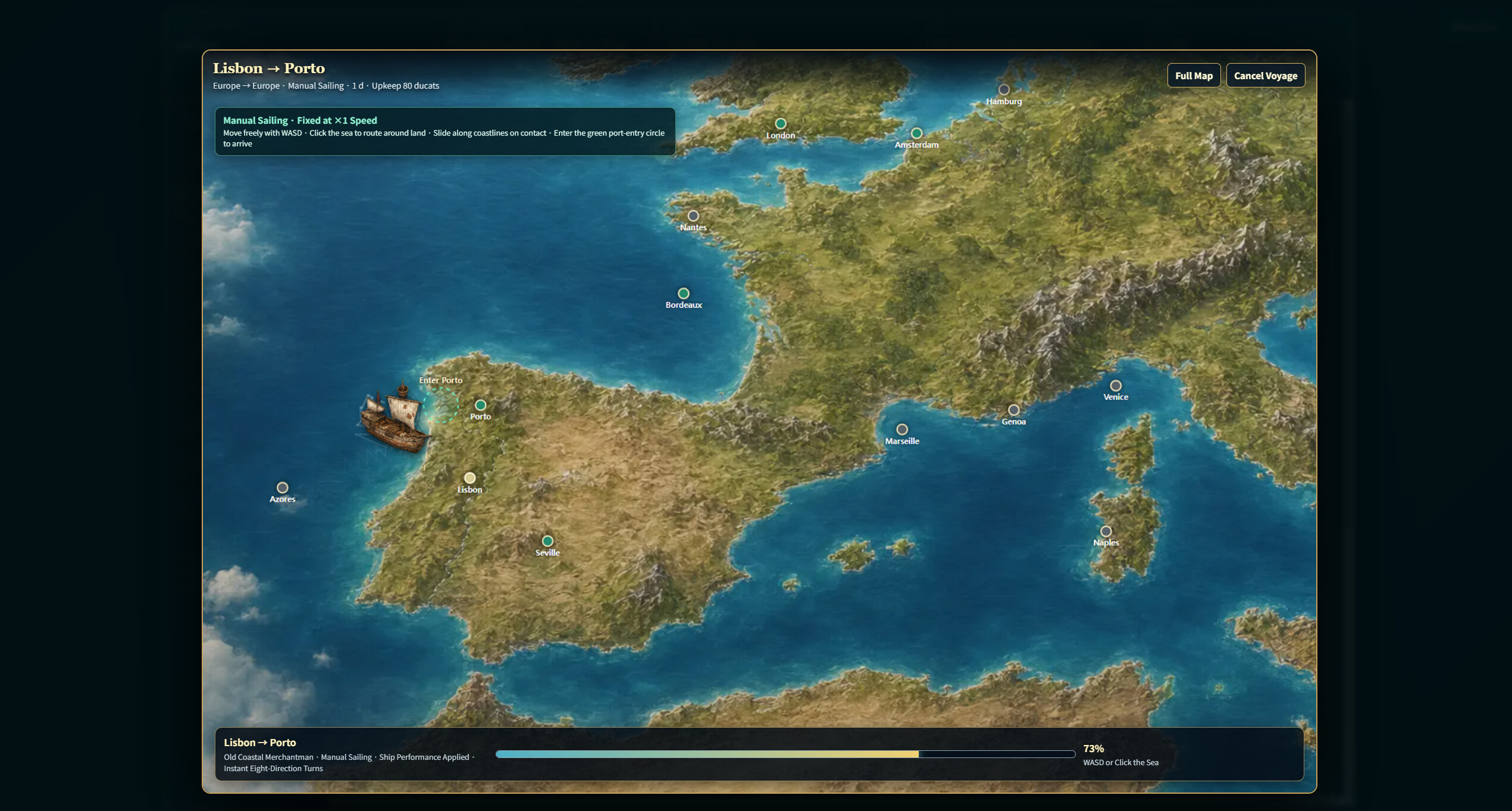Select the London port marker
The width and height of the screenshot is (1512, 811).
(x=781, y=124)
